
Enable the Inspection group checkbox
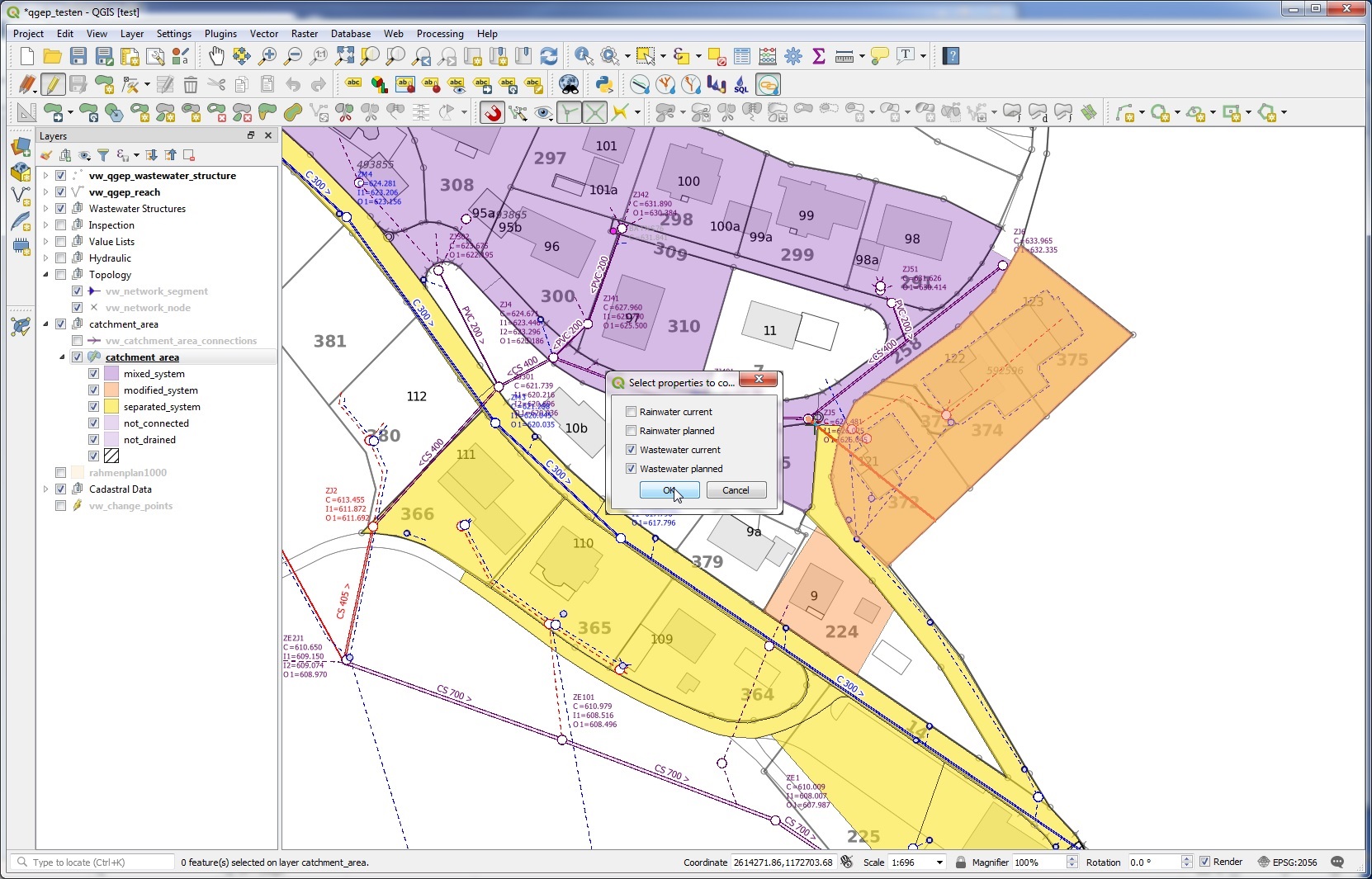(60, 225)
